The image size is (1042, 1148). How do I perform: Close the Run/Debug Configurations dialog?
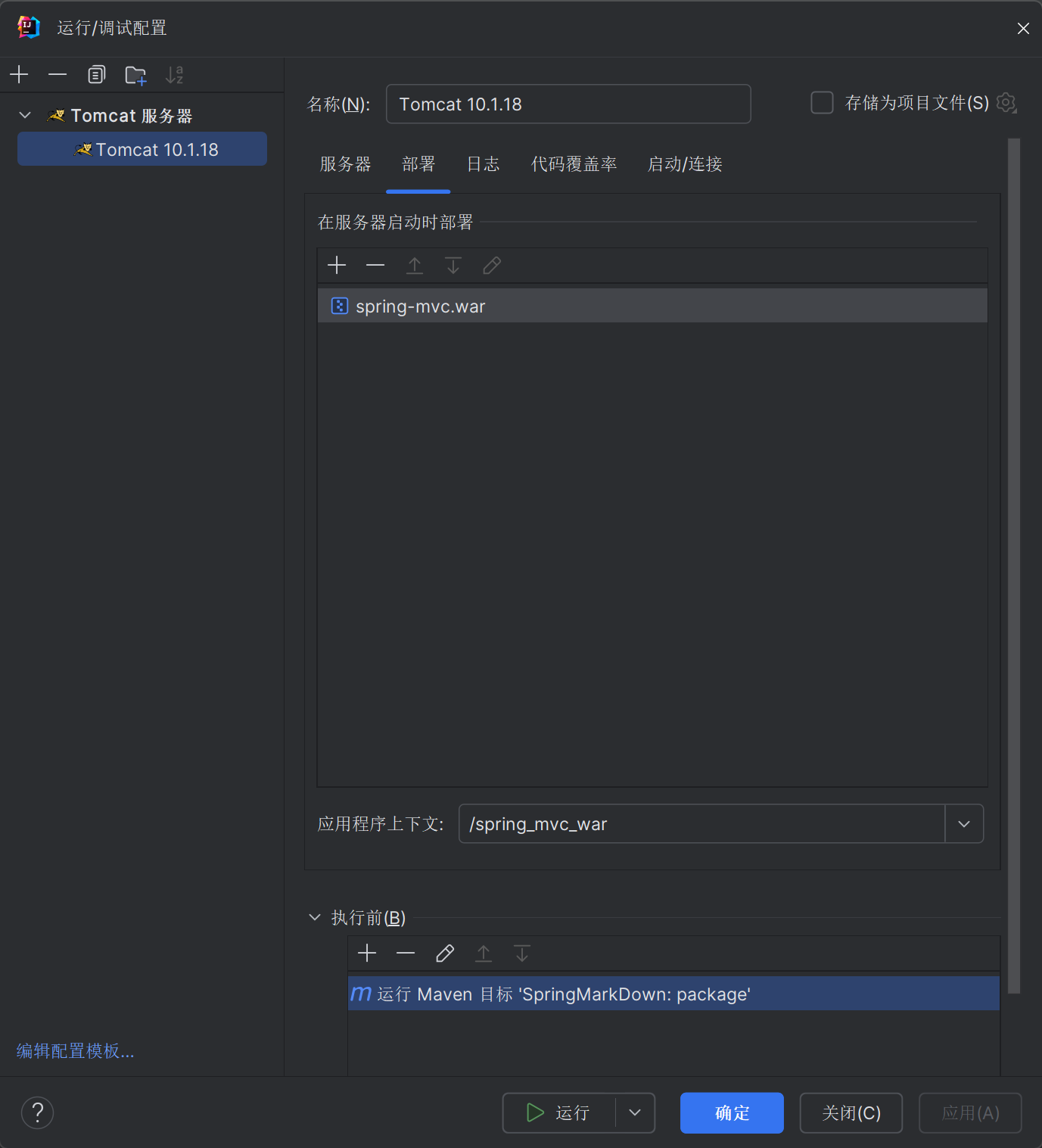pyautogui.click(x=1023, y=28)
